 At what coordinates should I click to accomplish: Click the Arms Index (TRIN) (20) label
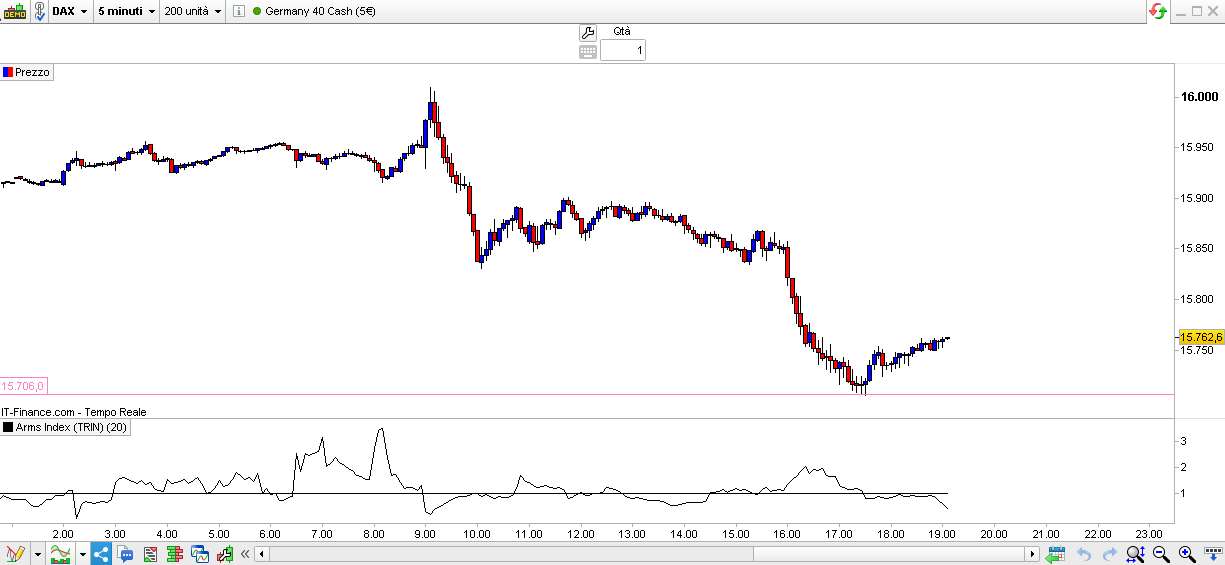(x=72, y=428)
